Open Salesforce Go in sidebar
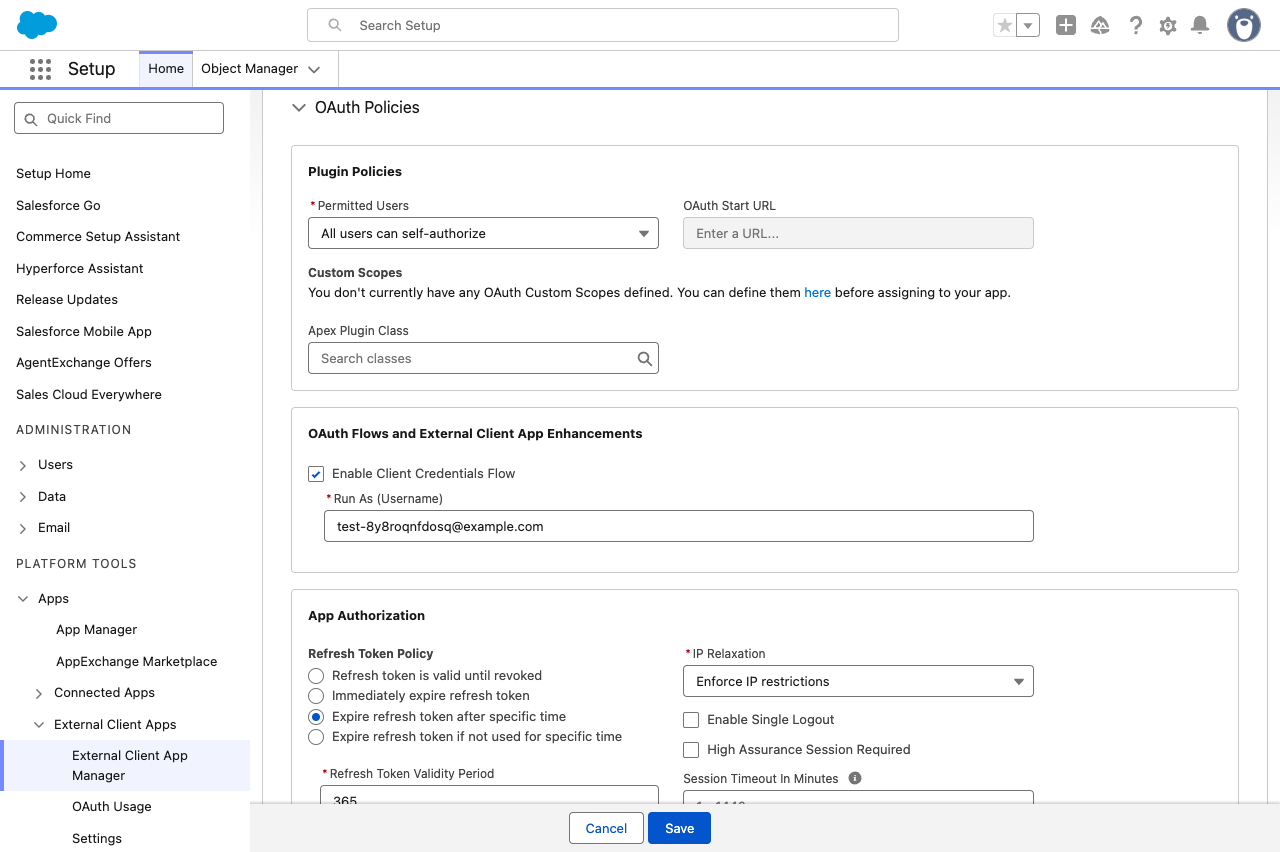 [x=58, y=205]
